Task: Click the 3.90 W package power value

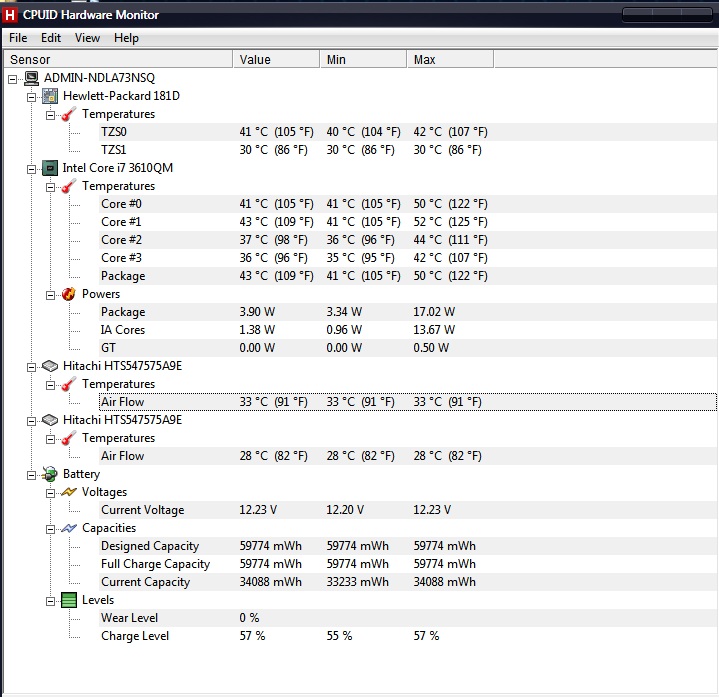Action: [x=257, y=312]
